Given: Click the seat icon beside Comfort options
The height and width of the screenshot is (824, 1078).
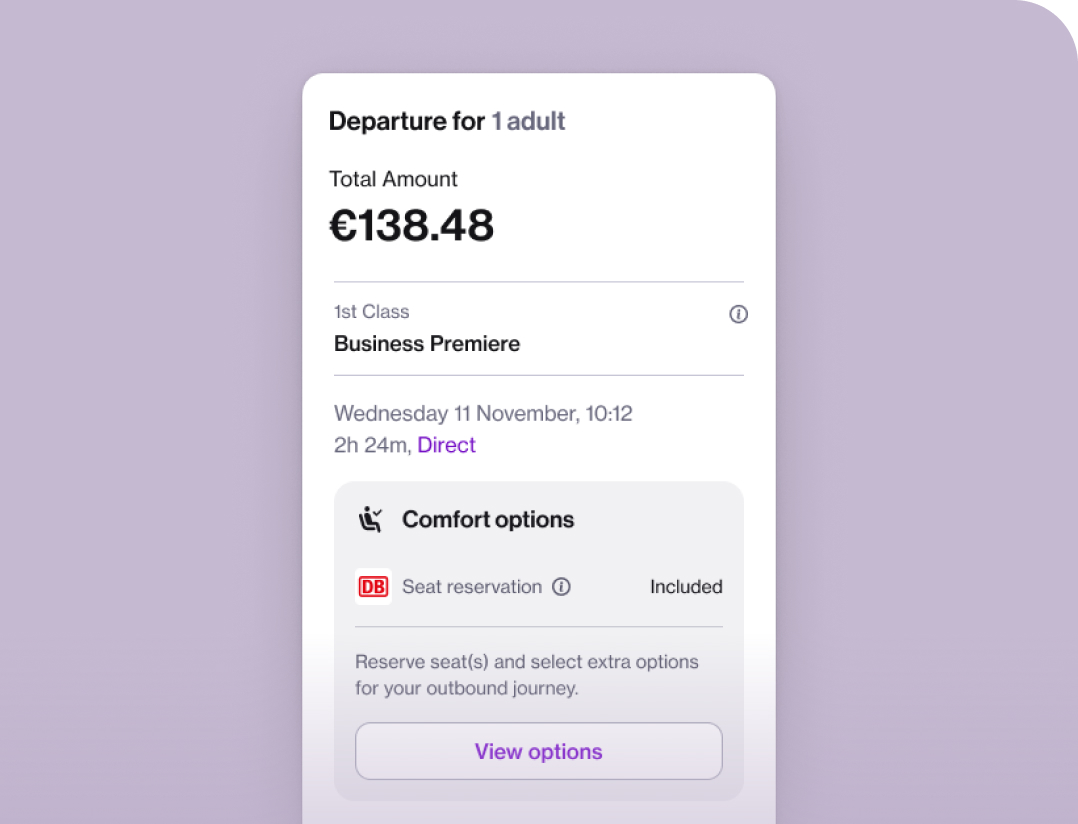Looking at the screenshot, I should tap(371, 519).
